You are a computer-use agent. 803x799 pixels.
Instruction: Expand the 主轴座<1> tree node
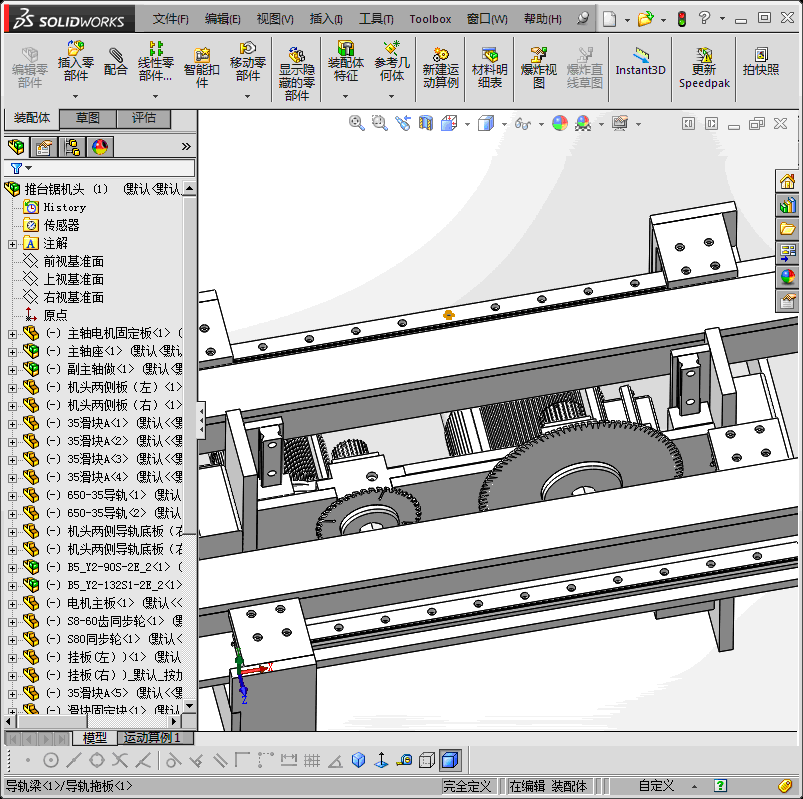12,351
